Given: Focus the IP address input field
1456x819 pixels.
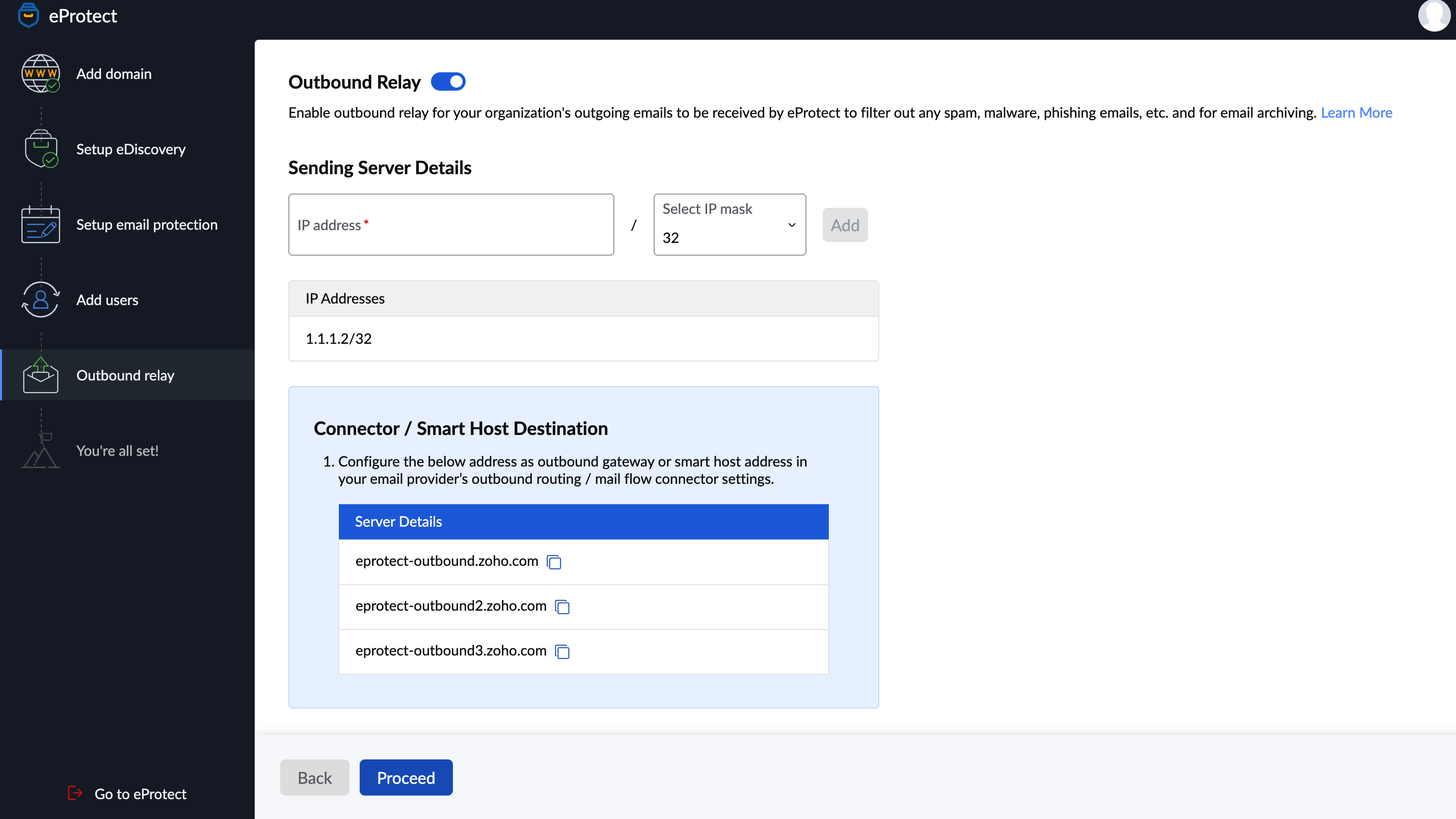Looking at the screenshot, I should (450, 225).
